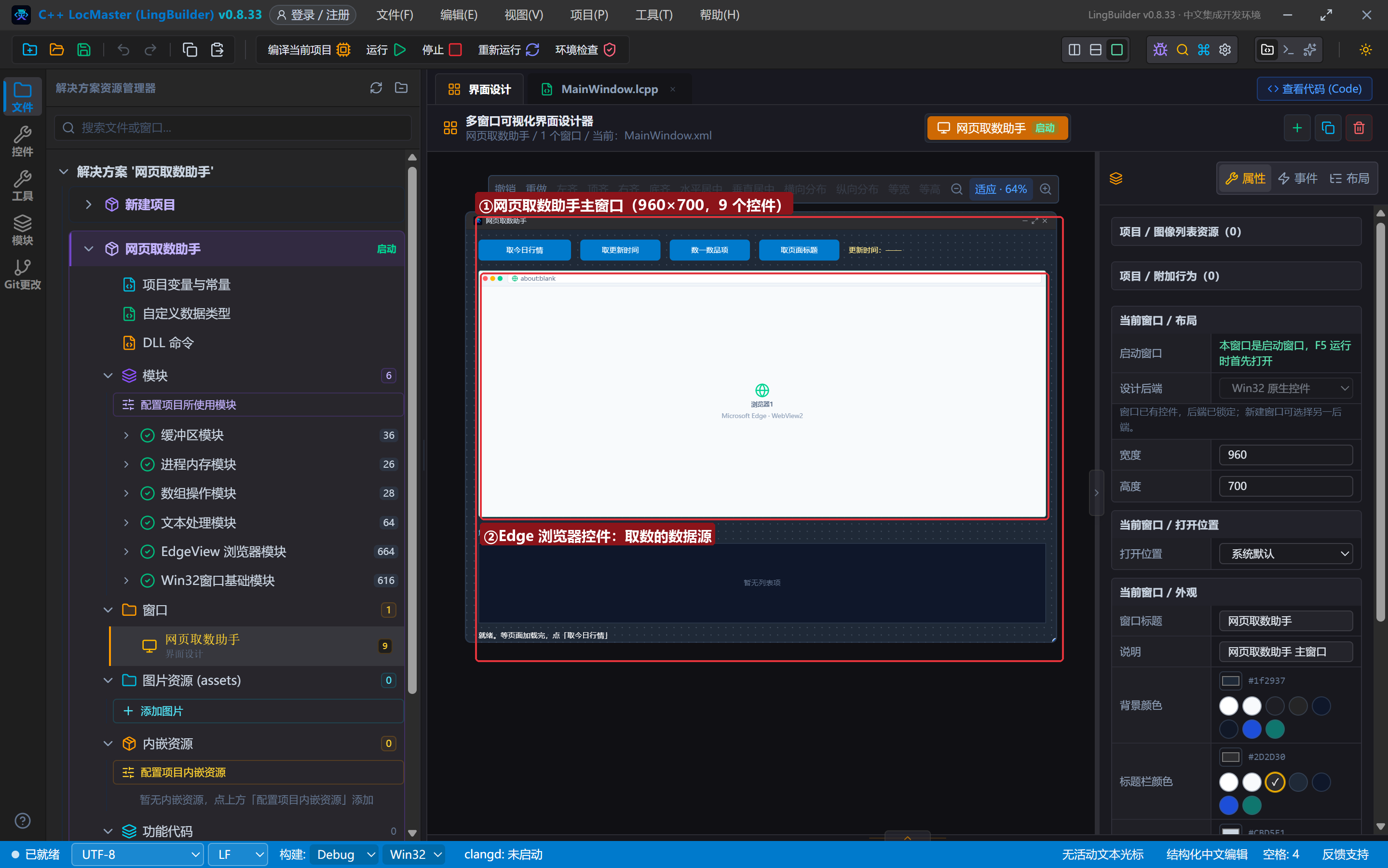Click 编译当前项目 button
Image resolution: width=1388 pixels, height=868 pixels.
[x=309, y=50]
